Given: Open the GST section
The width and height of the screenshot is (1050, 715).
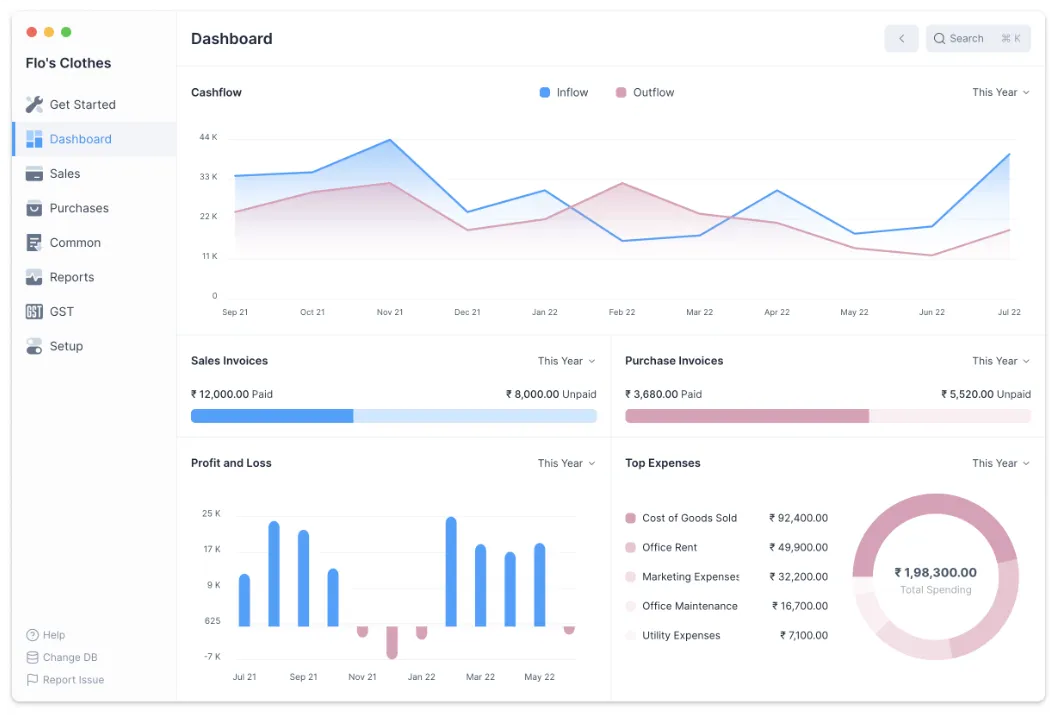Looking at the screenshot, I should pyautogui.click(x=94, y=311).
